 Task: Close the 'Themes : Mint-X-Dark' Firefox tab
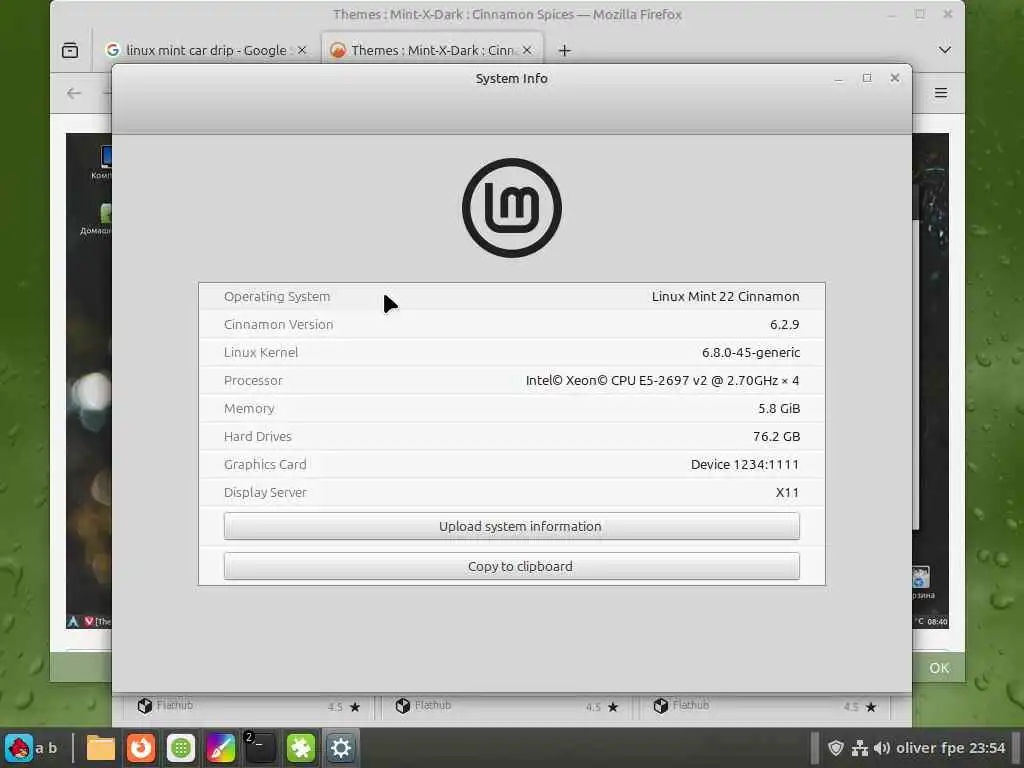tap(527, 50)
